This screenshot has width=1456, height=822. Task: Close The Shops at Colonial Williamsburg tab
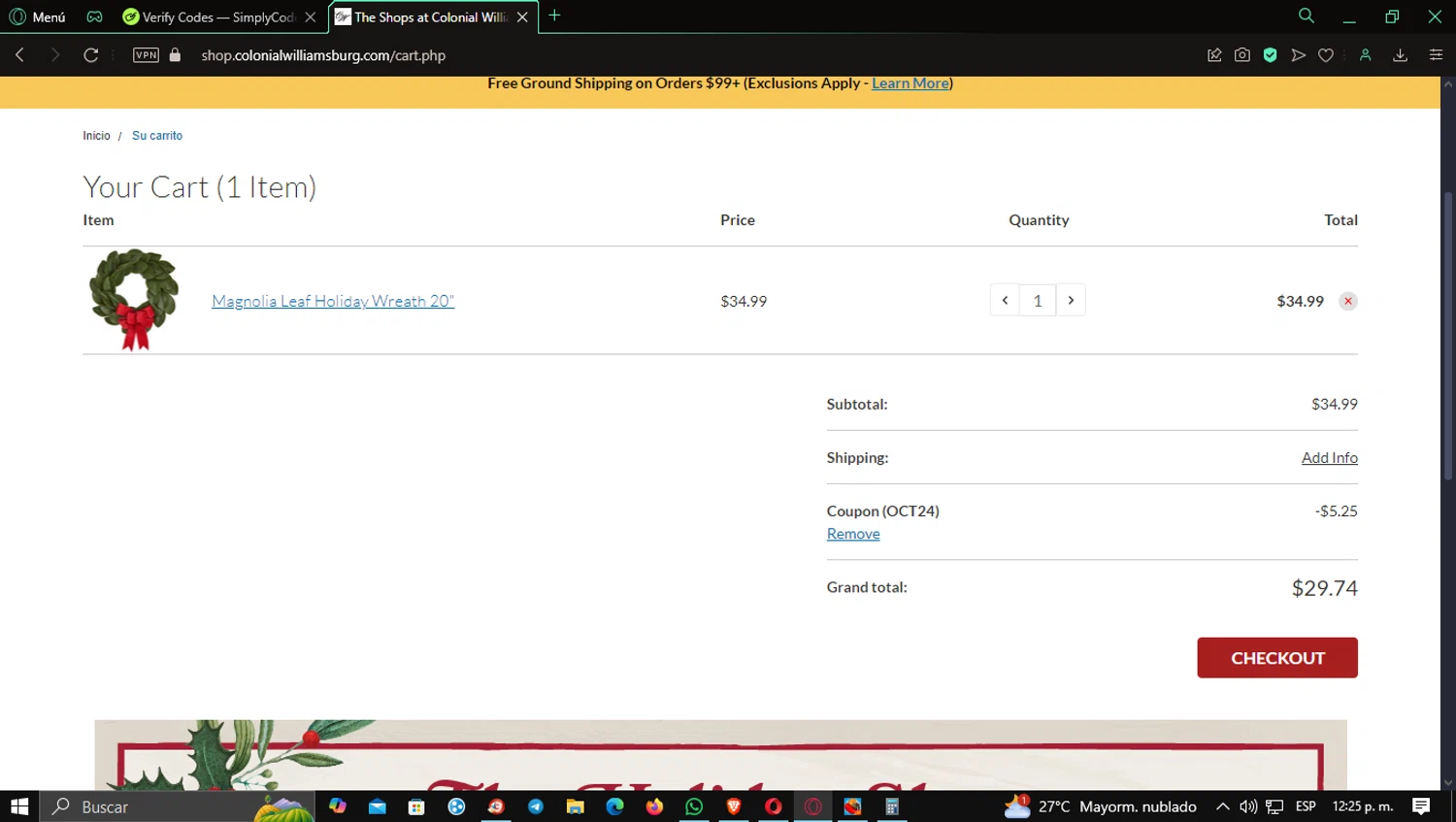tap(522, 17)
